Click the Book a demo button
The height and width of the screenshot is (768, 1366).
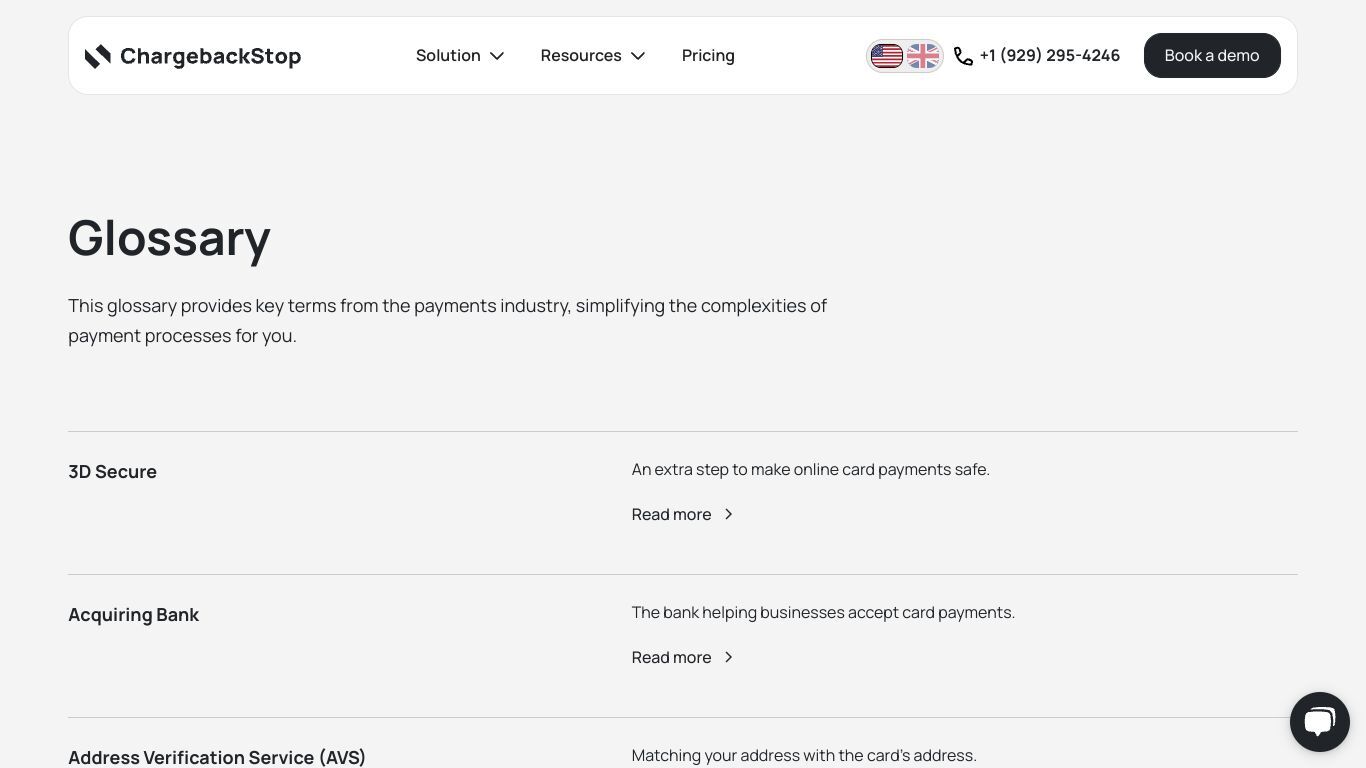coord(1212,56)
